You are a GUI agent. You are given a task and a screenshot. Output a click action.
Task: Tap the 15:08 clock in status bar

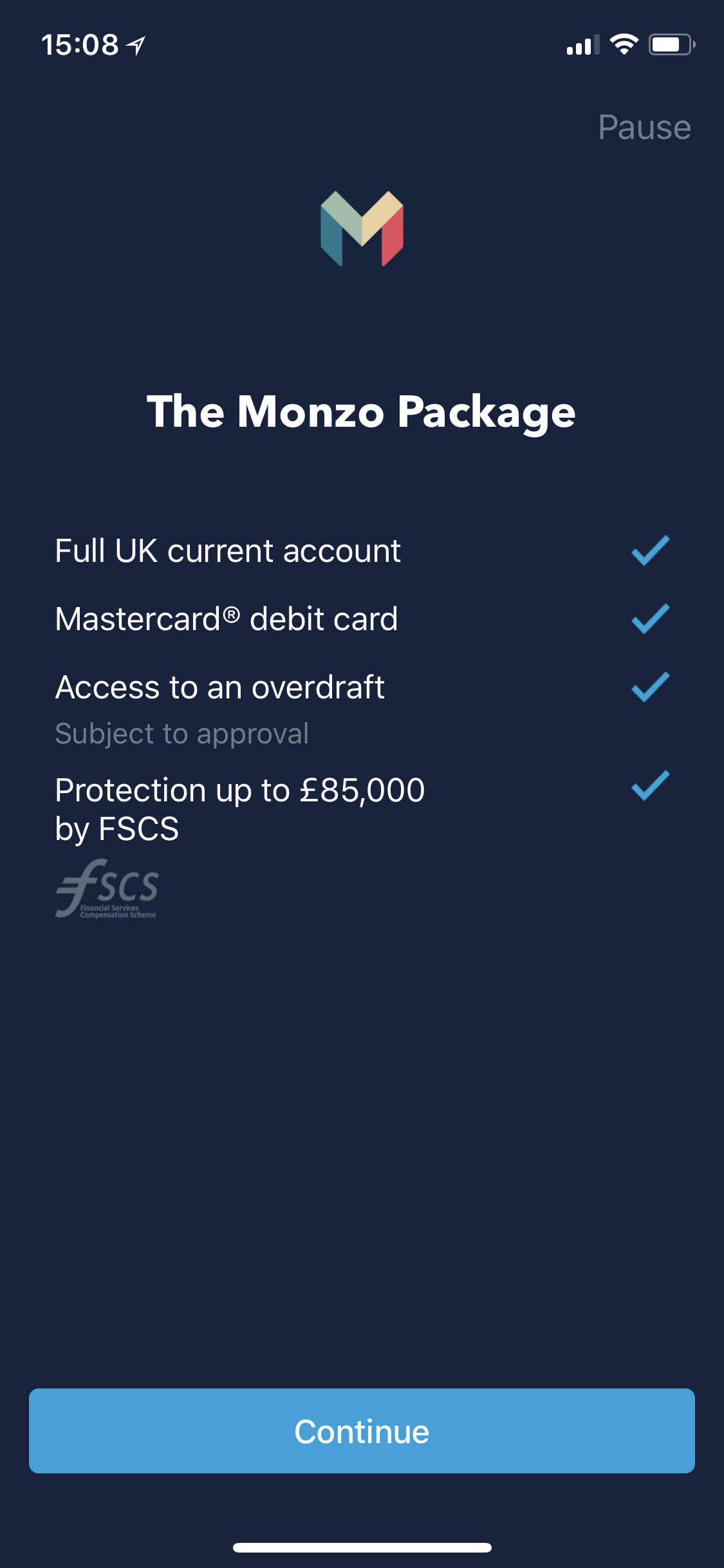point(80,45)
